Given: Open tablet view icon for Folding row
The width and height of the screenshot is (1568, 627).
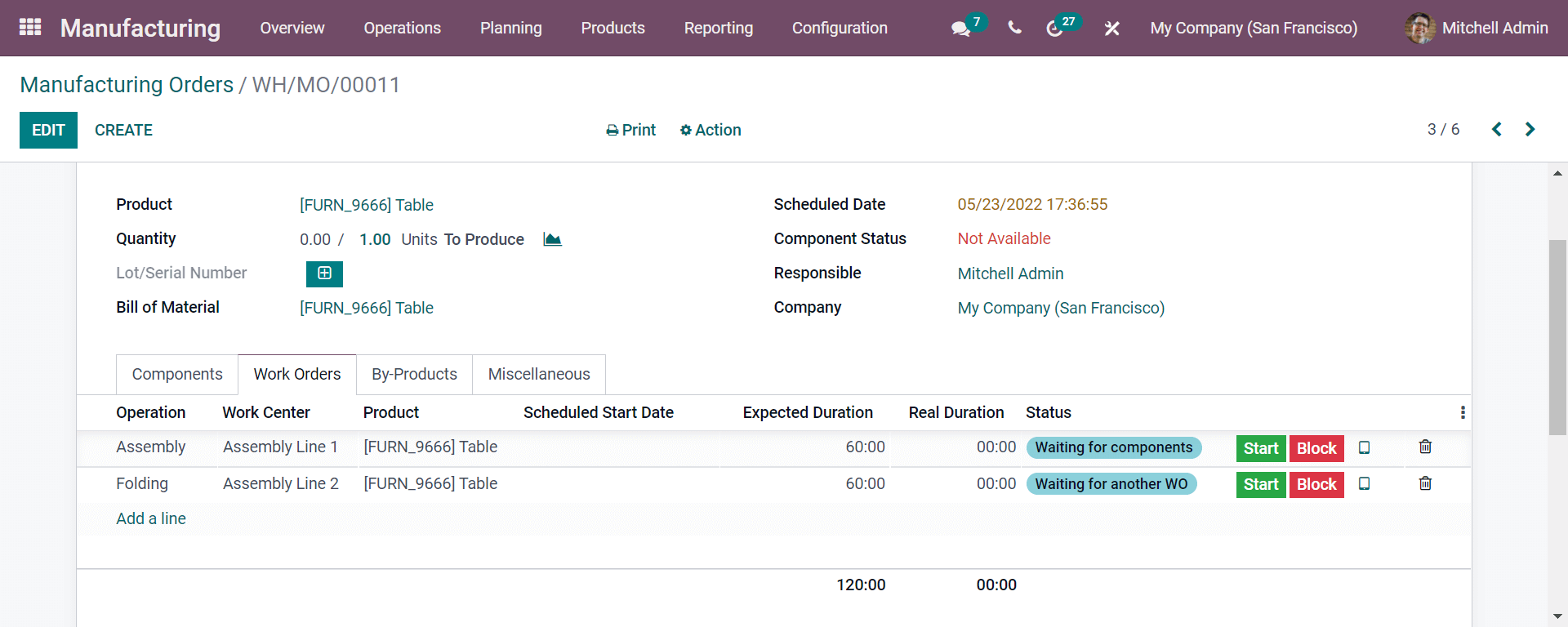Looking at the screenshot, I should (x=1364, y=484).
